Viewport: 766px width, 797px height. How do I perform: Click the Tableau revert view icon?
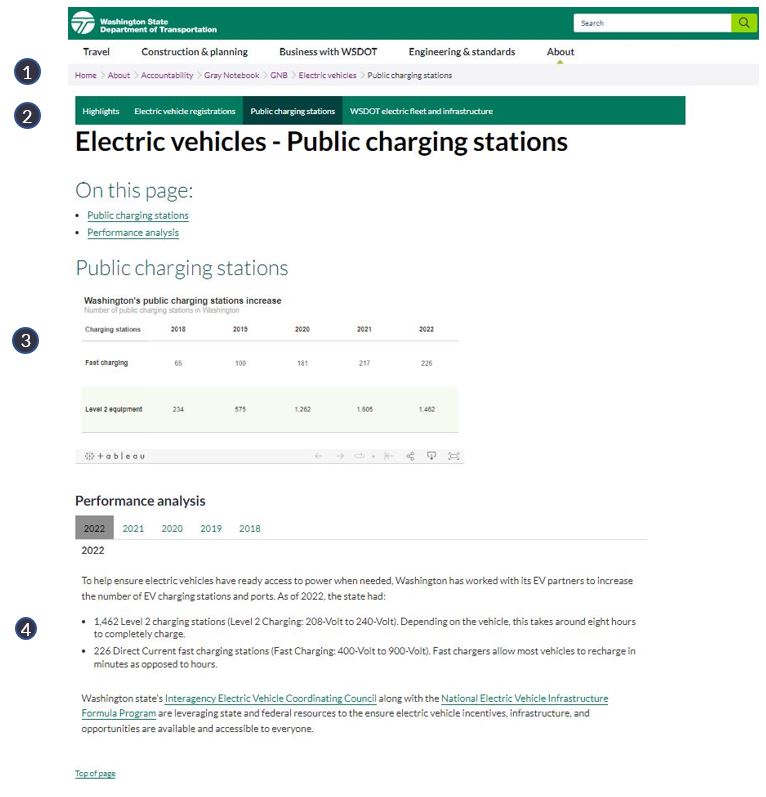click(388, 456)
